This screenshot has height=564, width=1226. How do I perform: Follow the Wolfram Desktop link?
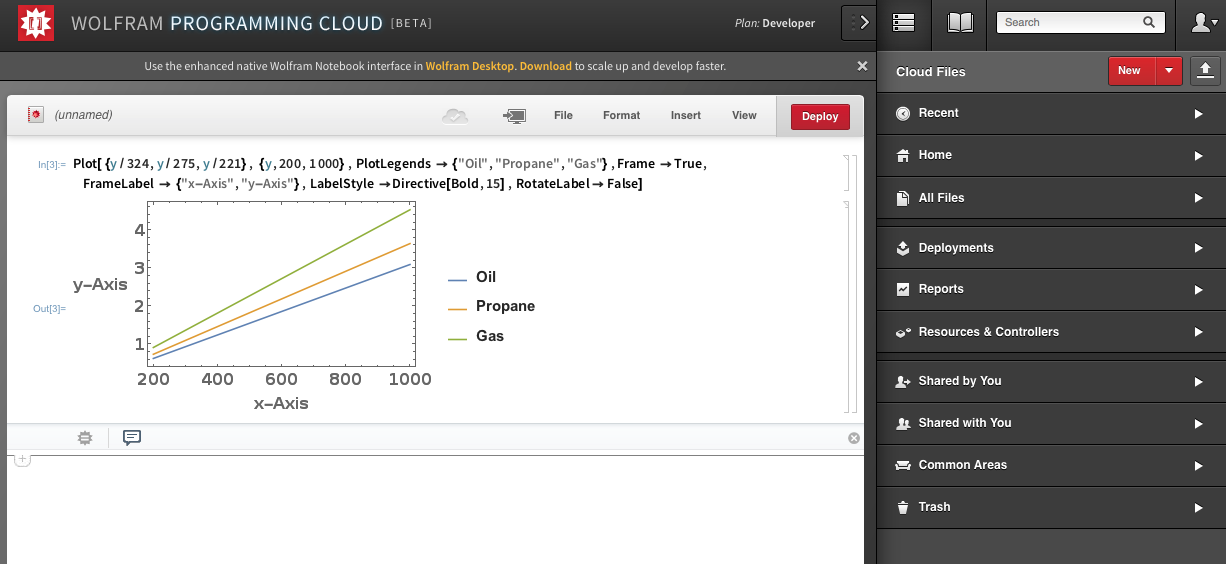[x=470, y=66]
